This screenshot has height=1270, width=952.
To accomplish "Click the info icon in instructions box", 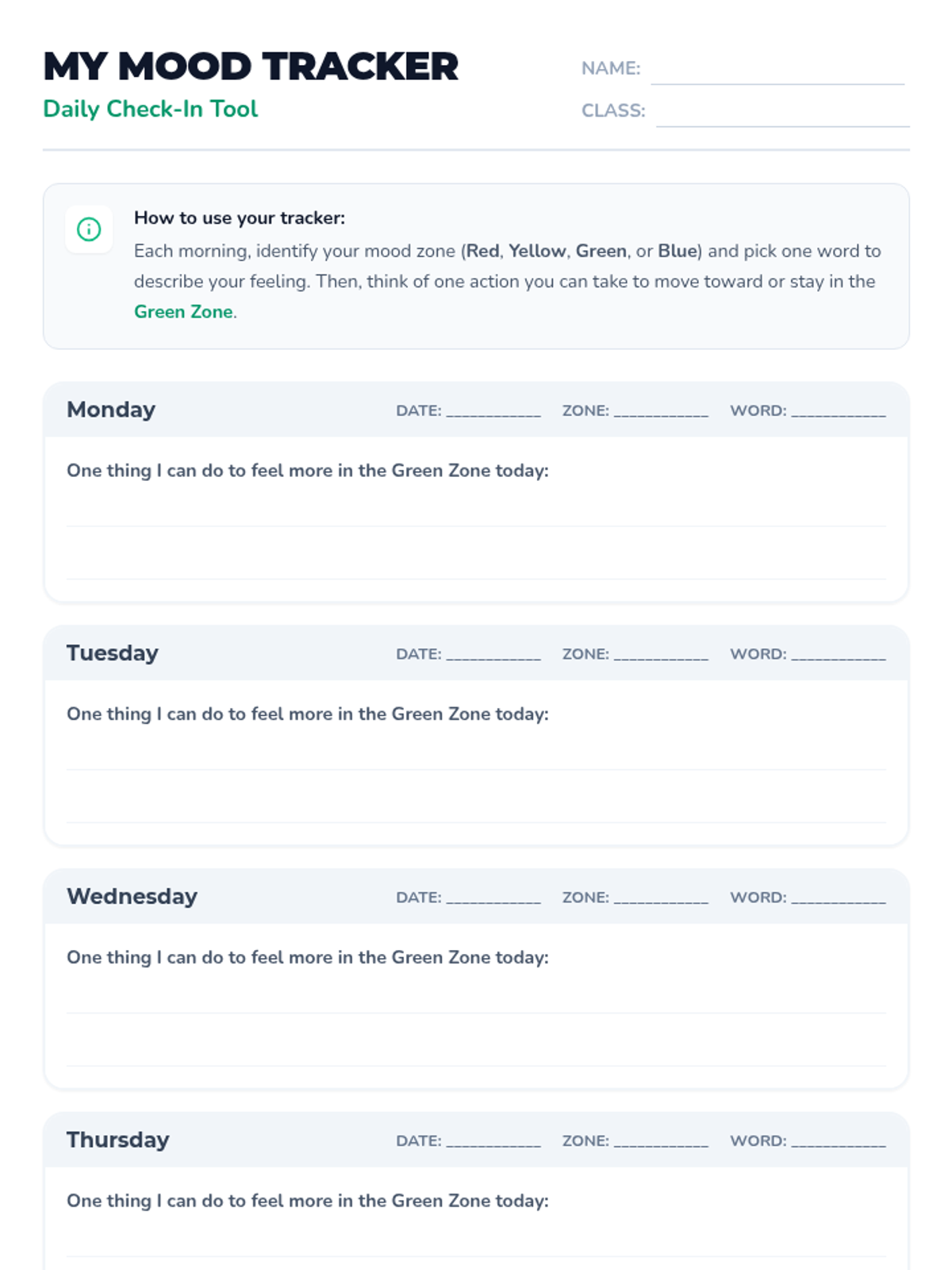I will pyautogui.click(x=89, y=229).
